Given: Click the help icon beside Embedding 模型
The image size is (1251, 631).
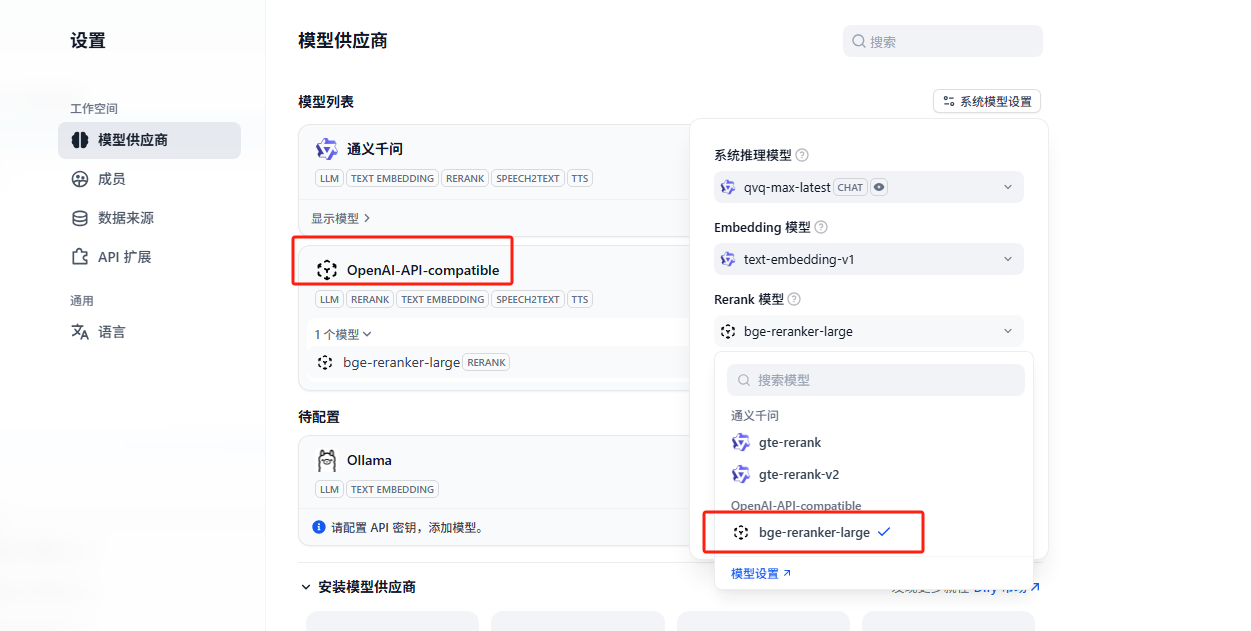Looking at the screenshot, I should coord(821,227).
